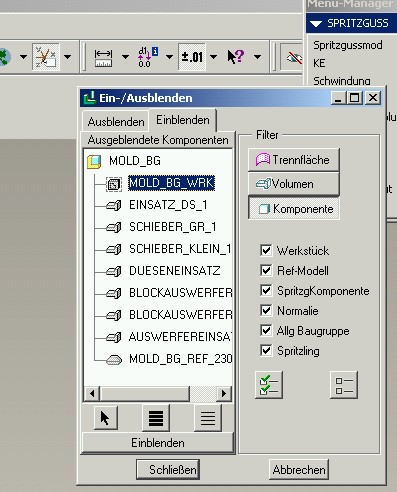The height and width of the screenshot is (492, 397).
Task: Click the check all filters icon
Action: click(x=269, y=385)
